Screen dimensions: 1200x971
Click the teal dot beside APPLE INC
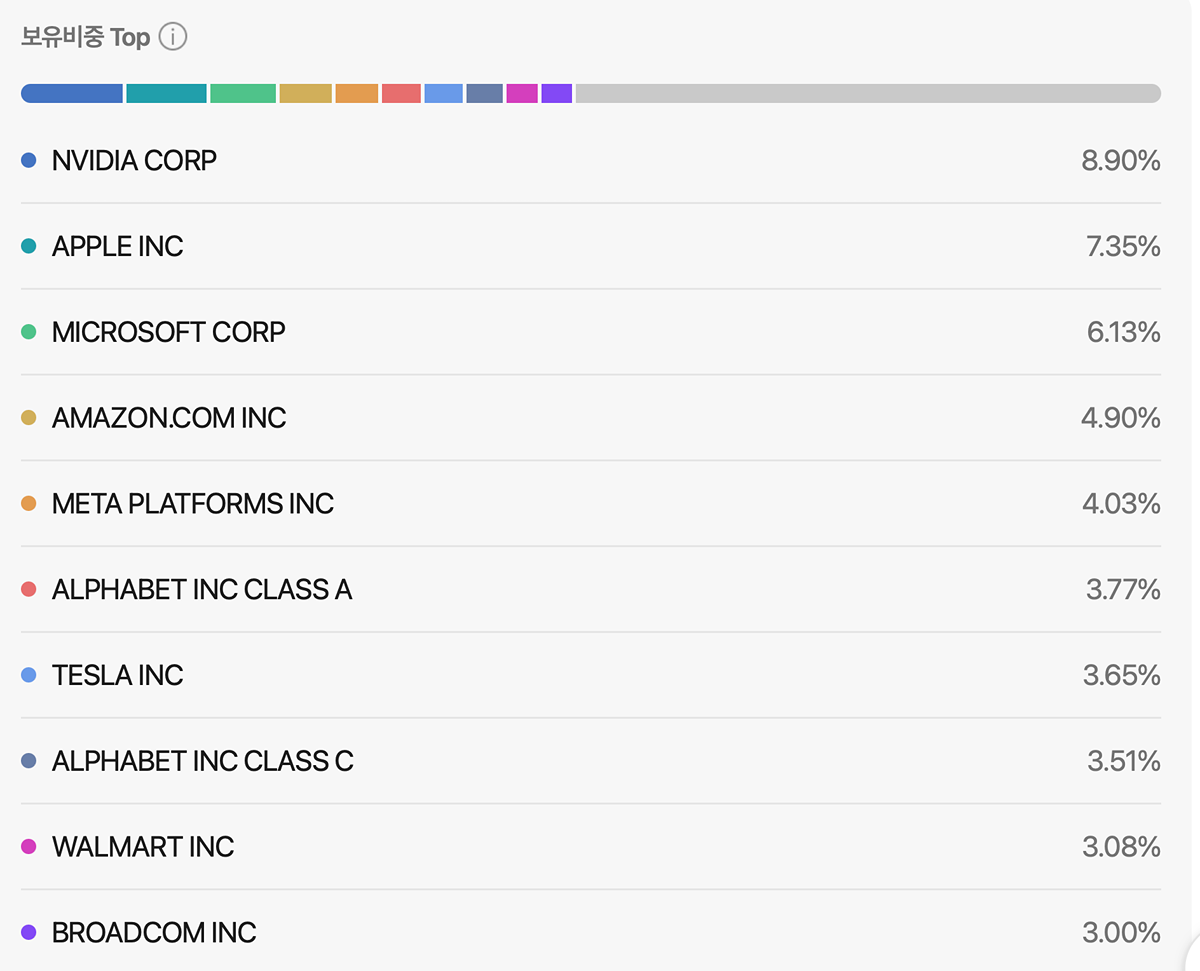pyautogui.click(x=29, y=246)
